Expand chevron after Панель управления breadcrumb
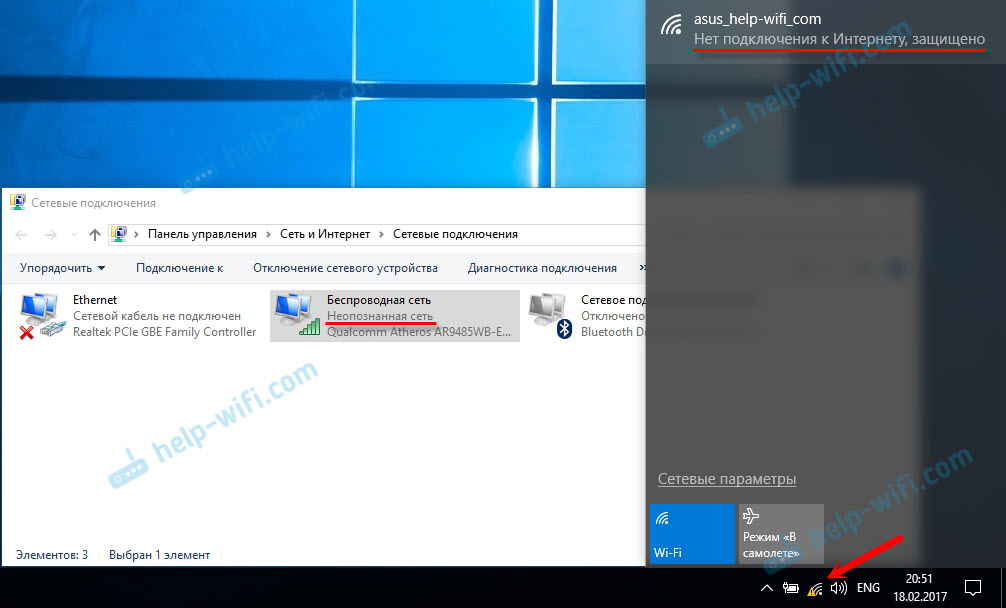Screen dimensions: 1006x608 coord(268,235)
